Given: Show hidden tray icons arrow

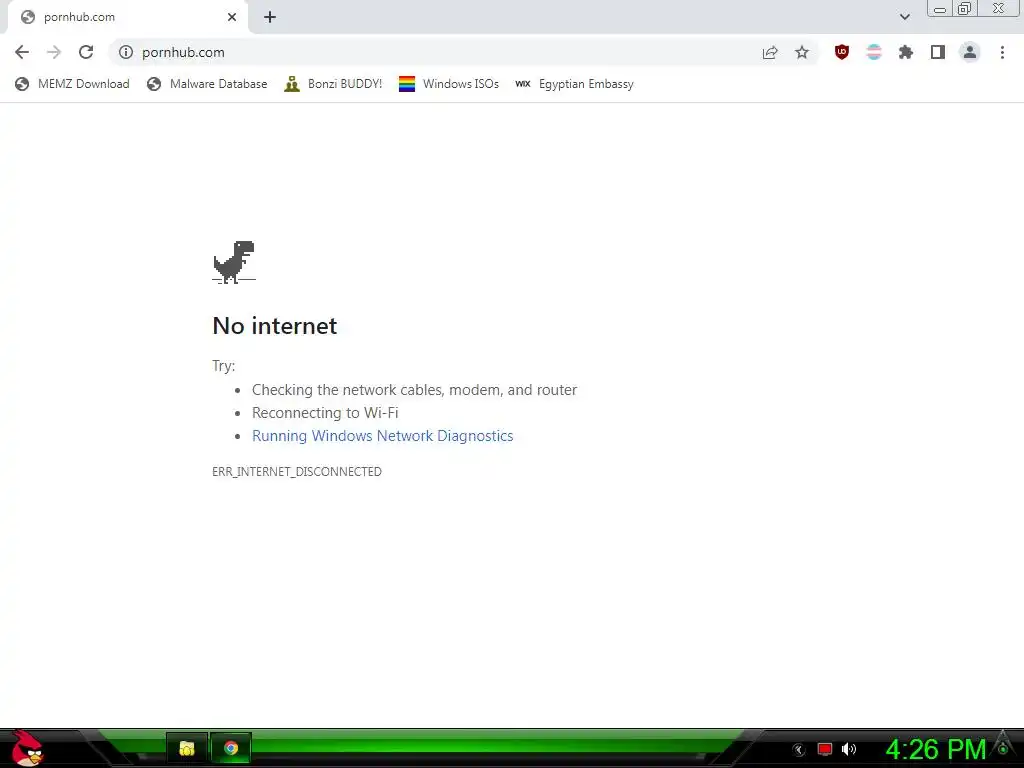Looking at the screenshot, I should pos(799,750).
